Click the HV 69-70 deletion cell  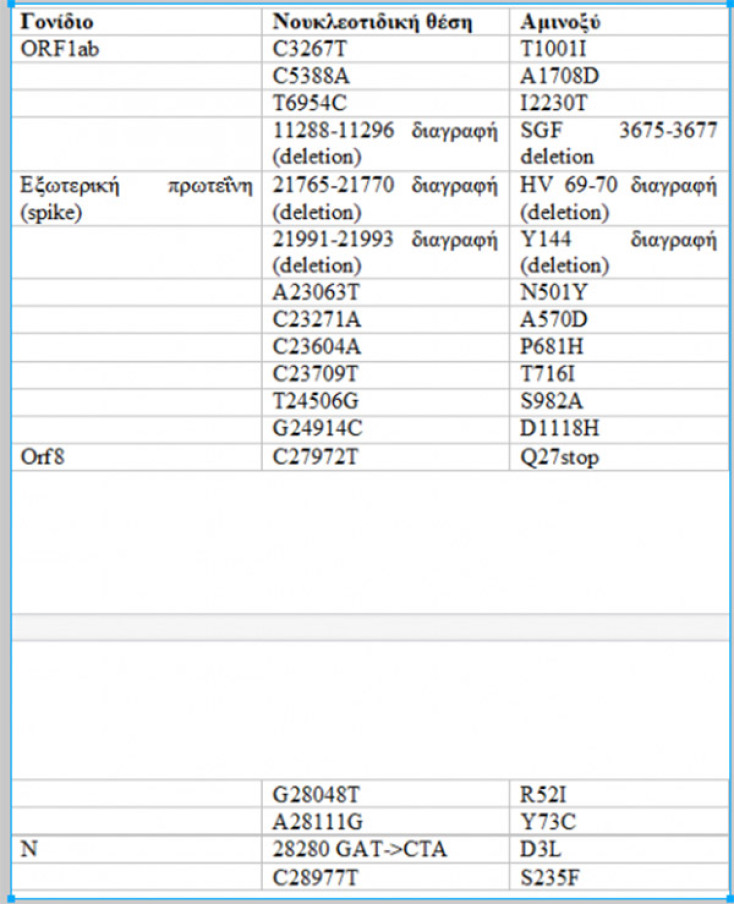[618, 199]
